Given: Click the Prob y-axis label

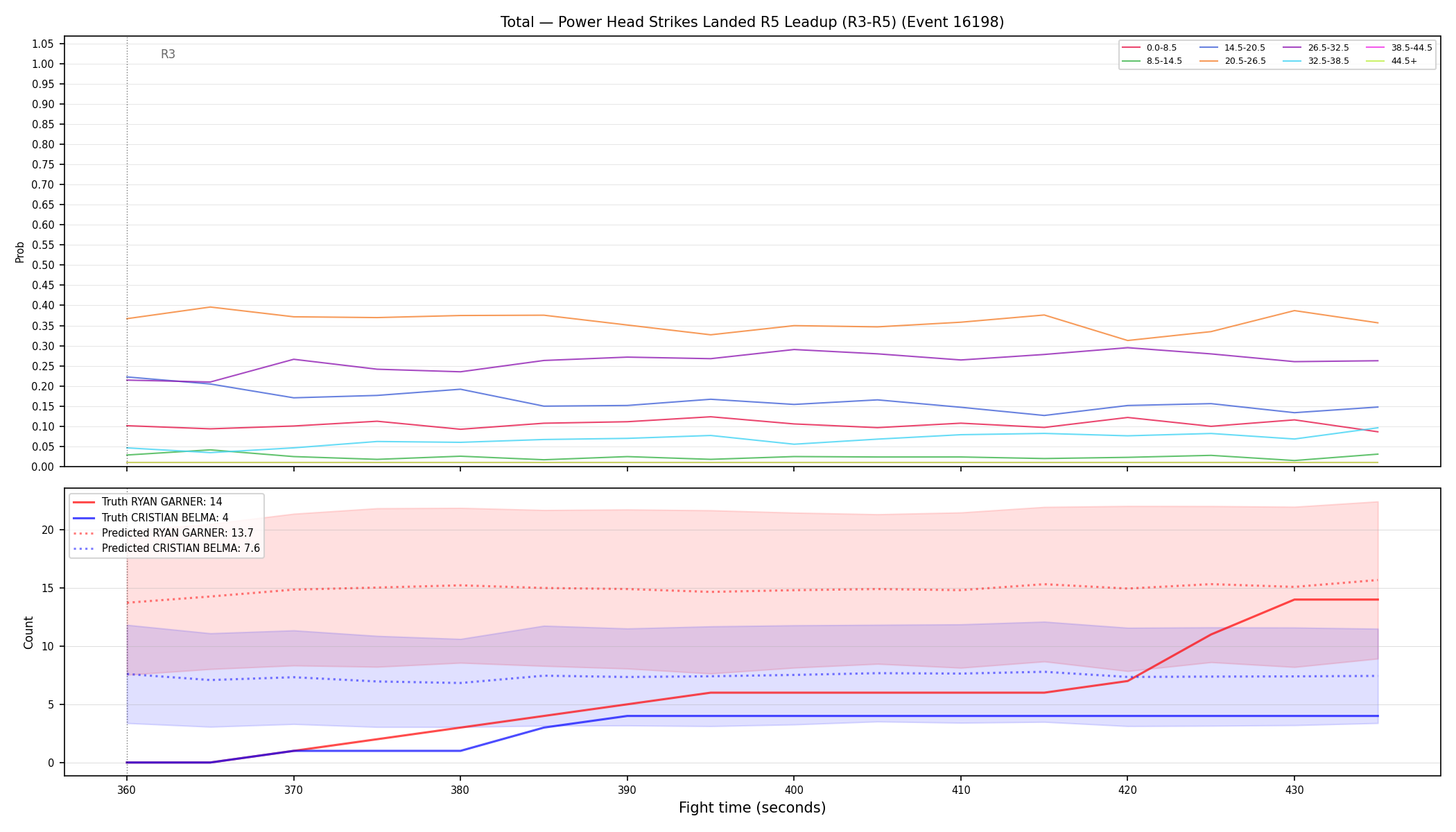Looking at the screenshot, I should click(x=20, y=252).
